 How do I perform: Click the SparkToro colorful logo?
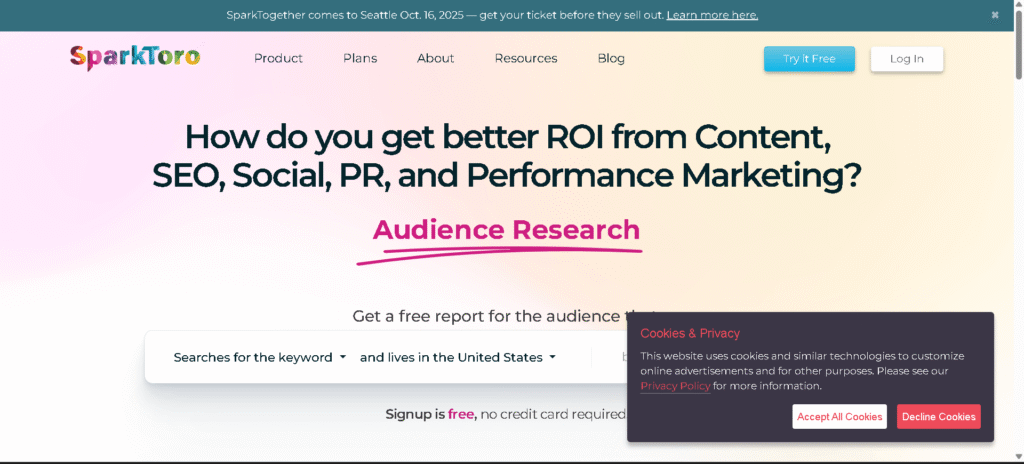[x=135, y=58]
